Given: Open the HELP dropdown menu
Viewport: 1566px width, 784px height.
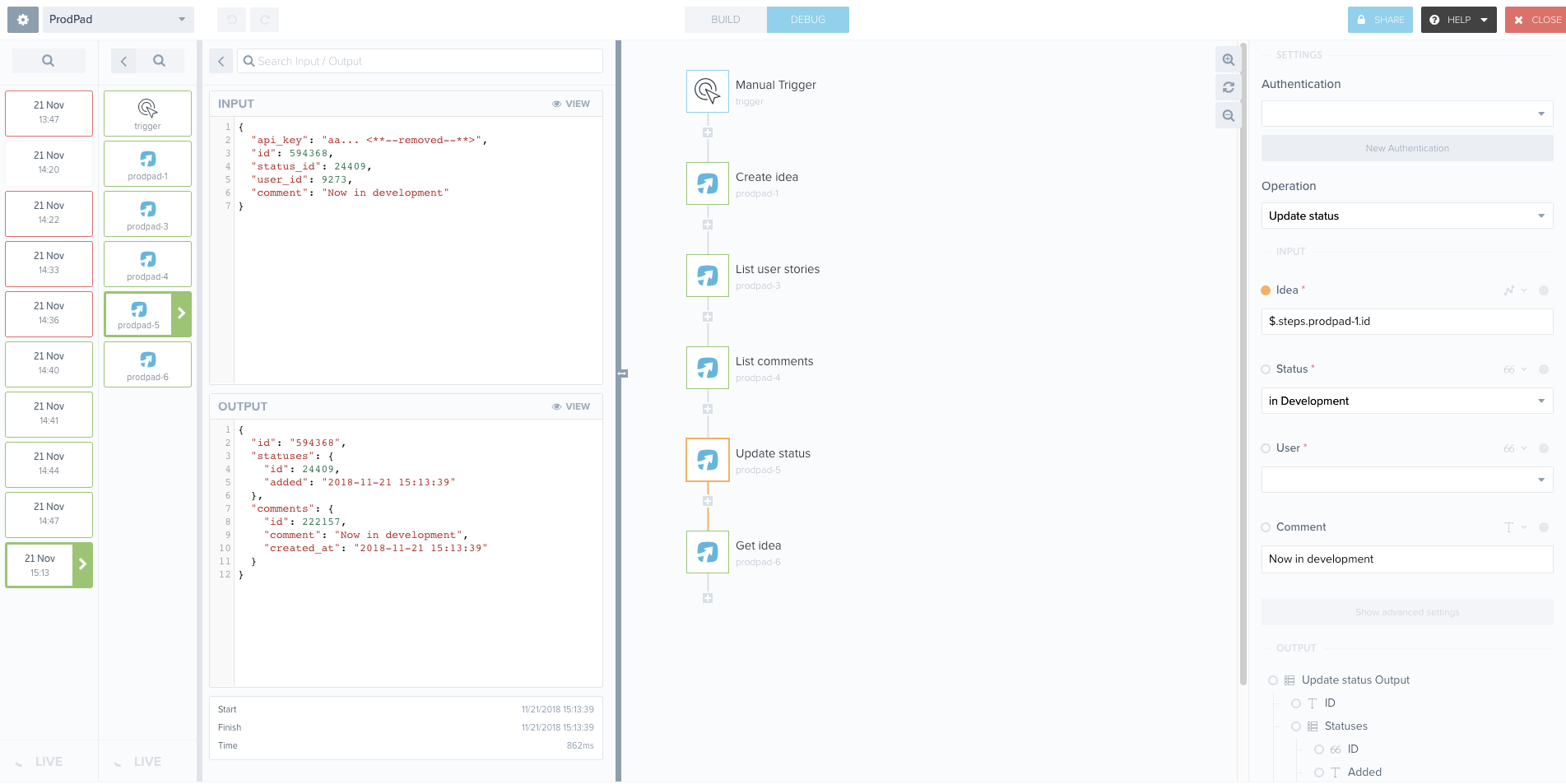Looking at the screenshot, I should click(1458, 19).
